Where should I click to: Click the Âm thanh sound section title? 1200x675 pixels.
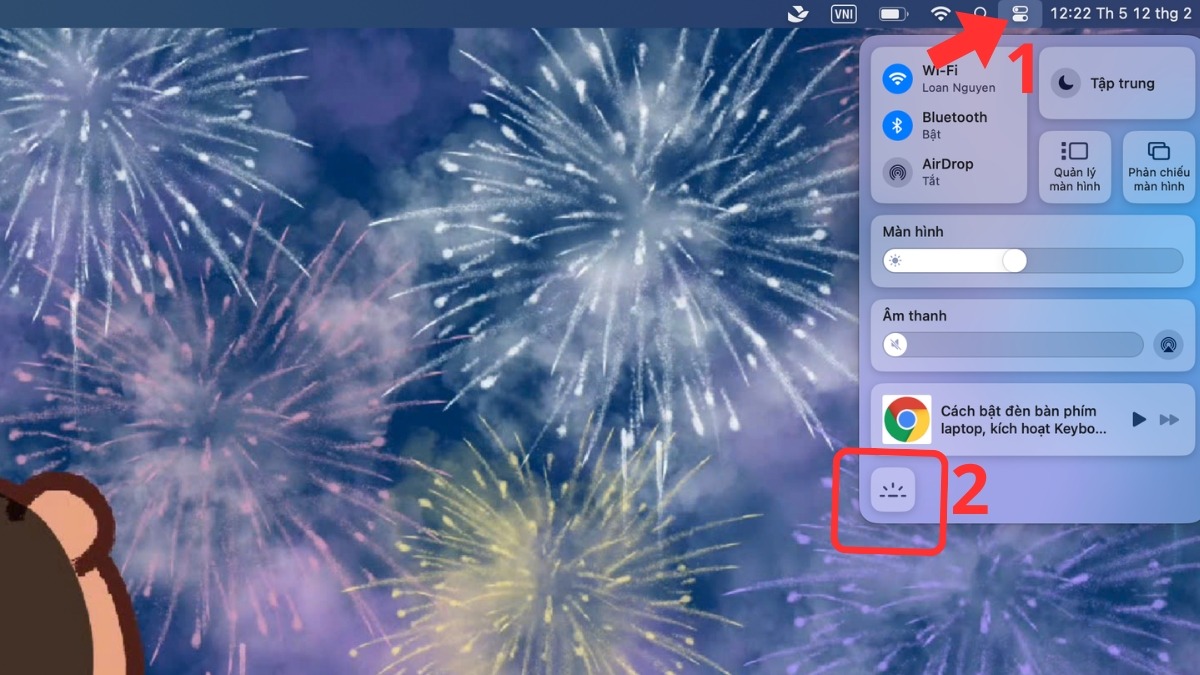coord(914,316)
